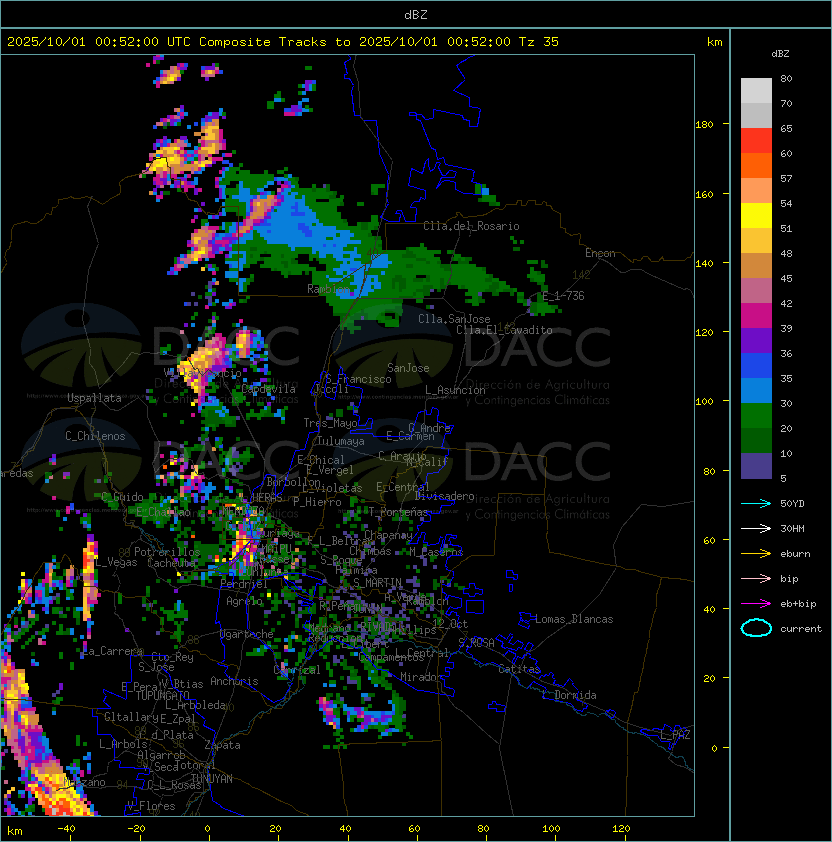Click the pink bip arrow in legend
This screenshot has width=832, height=842.
(756, 578)
